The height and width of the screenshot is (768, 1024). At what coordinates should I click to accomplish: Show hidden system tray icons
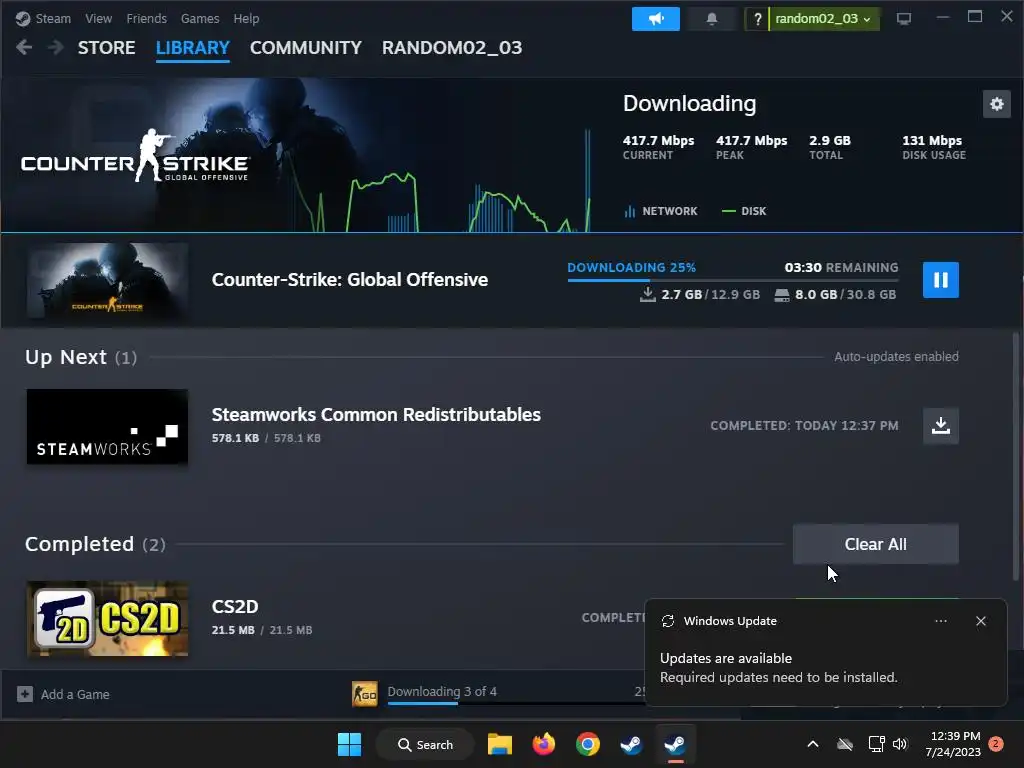(x=812, y=744)
